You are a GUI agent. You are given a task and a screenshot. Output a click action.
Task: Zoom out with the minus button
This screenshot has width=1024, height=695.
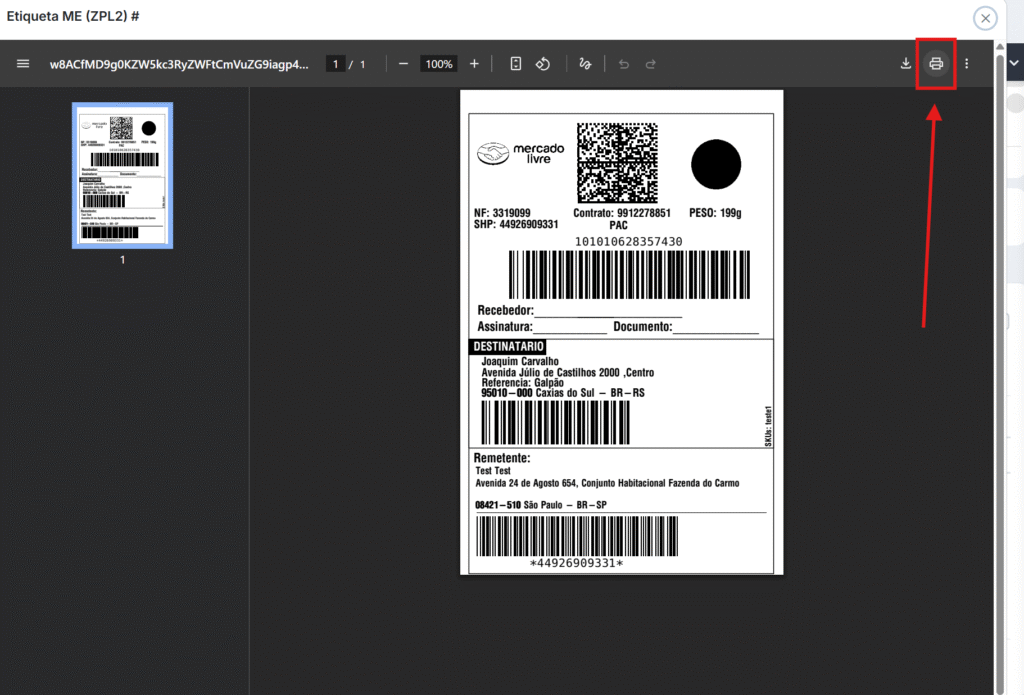(x=403, y=64)
